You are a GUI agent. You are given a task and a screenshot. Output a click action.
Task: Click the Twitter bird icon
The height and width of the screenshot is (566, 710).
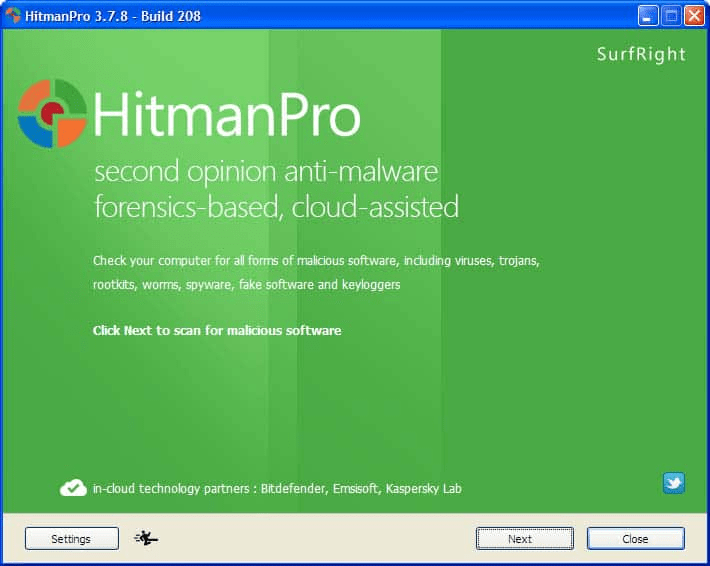[674, 483]
